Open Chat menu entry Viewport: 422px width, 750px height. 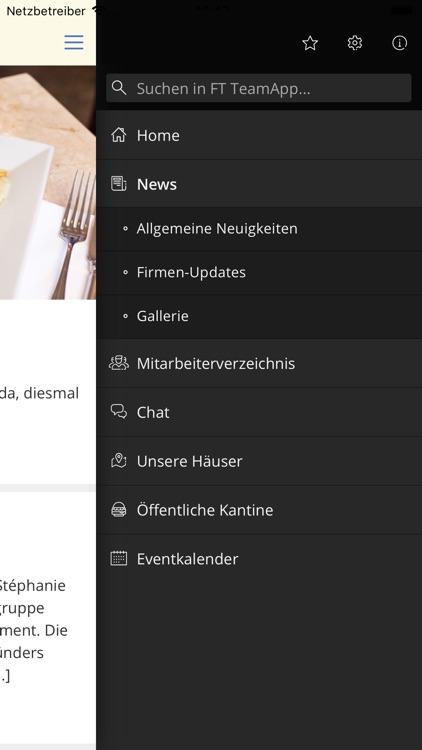point(259,412)
